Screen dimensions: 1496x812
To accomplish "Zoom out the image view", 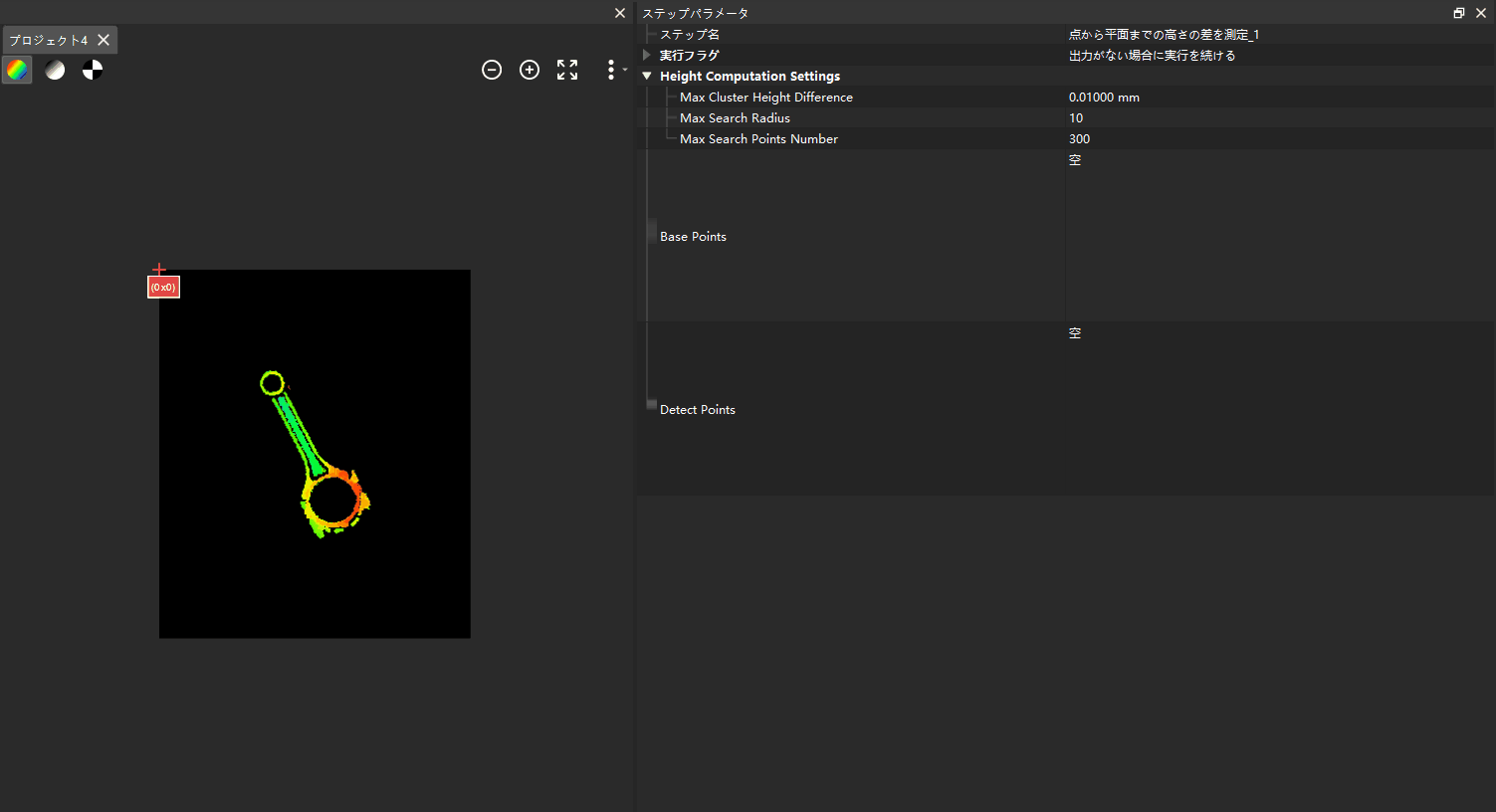I will 492,70.
